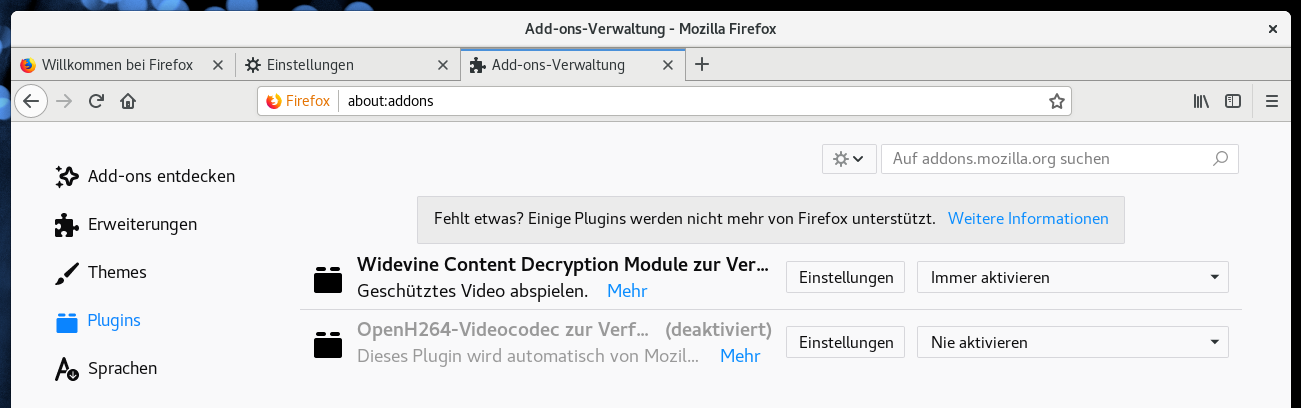
Task: Click Mehr link under OpenH264 plugin
Action: 740,356
